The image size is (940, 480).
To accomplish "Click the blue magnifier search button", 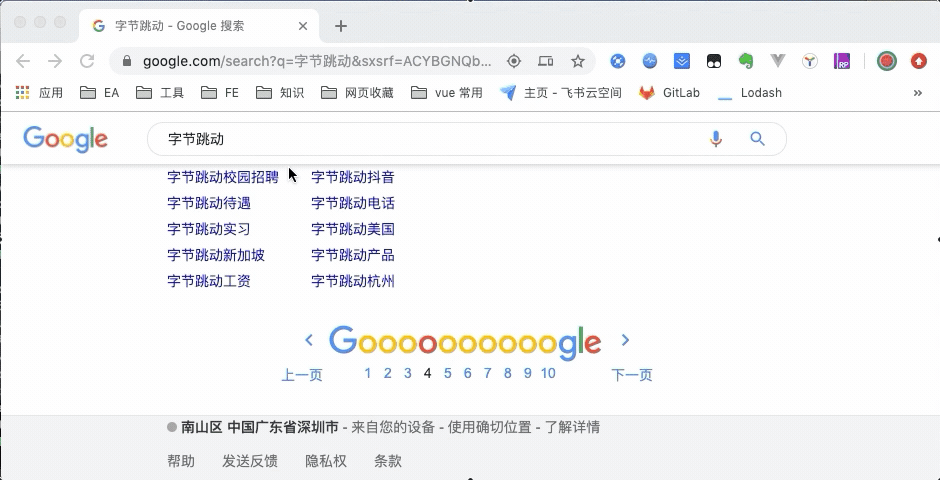I will 758,139.
